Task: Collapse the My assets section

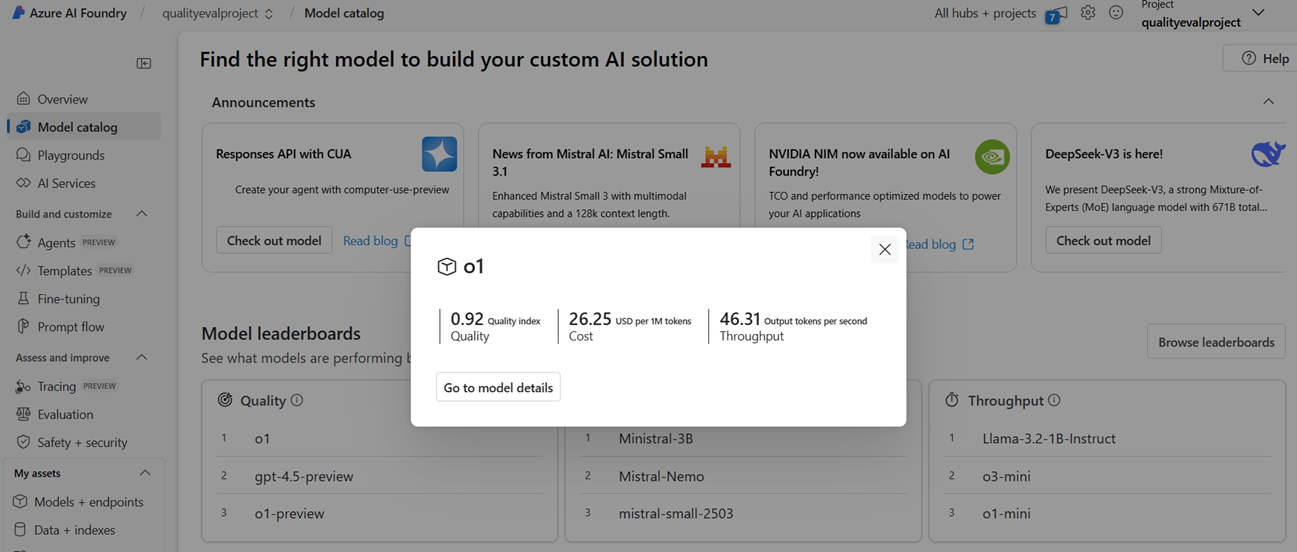Action: pyautogui.click(x=145, y=473)
